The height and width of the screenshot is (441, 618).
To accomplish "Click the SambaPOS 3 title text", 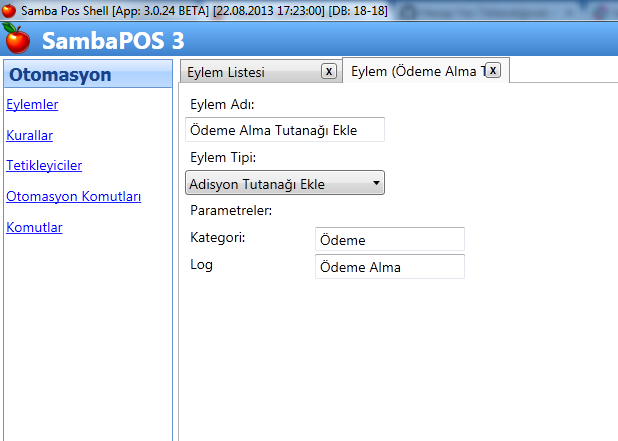I will click(x=113, y=40).
